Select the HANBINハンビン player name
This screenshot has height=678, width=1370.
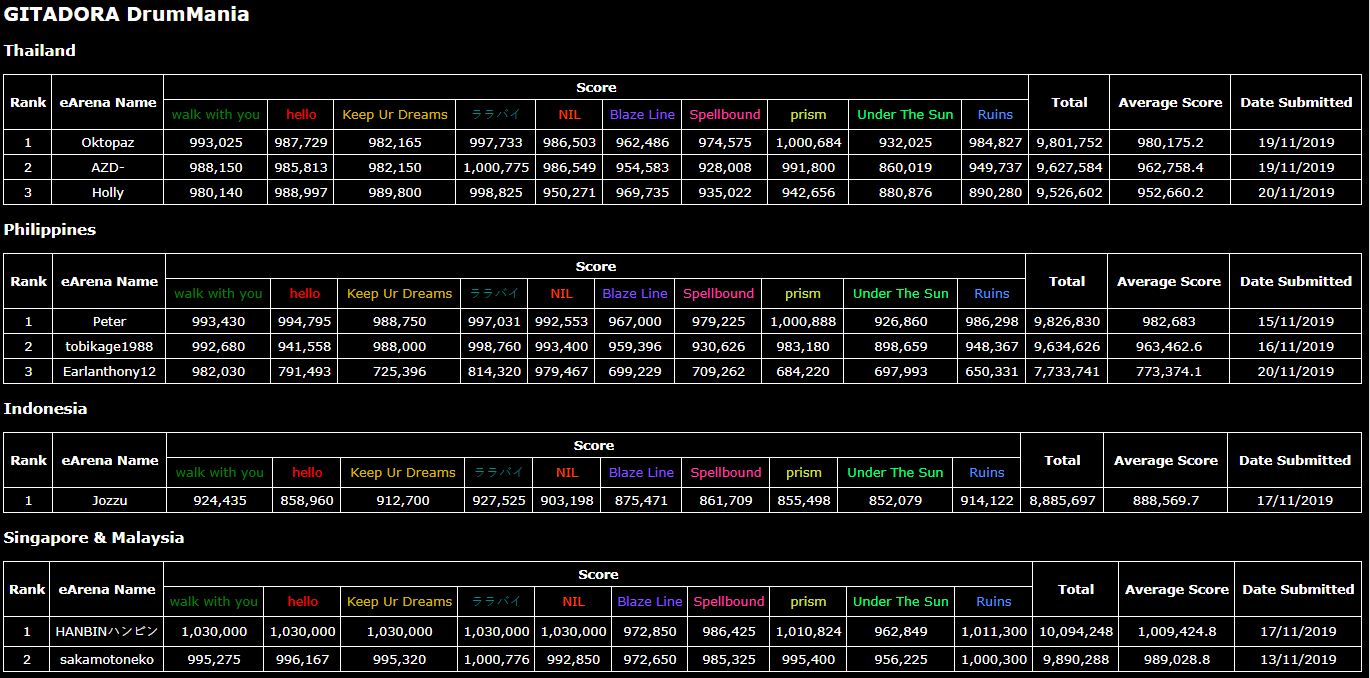click(x=107, y=632)
